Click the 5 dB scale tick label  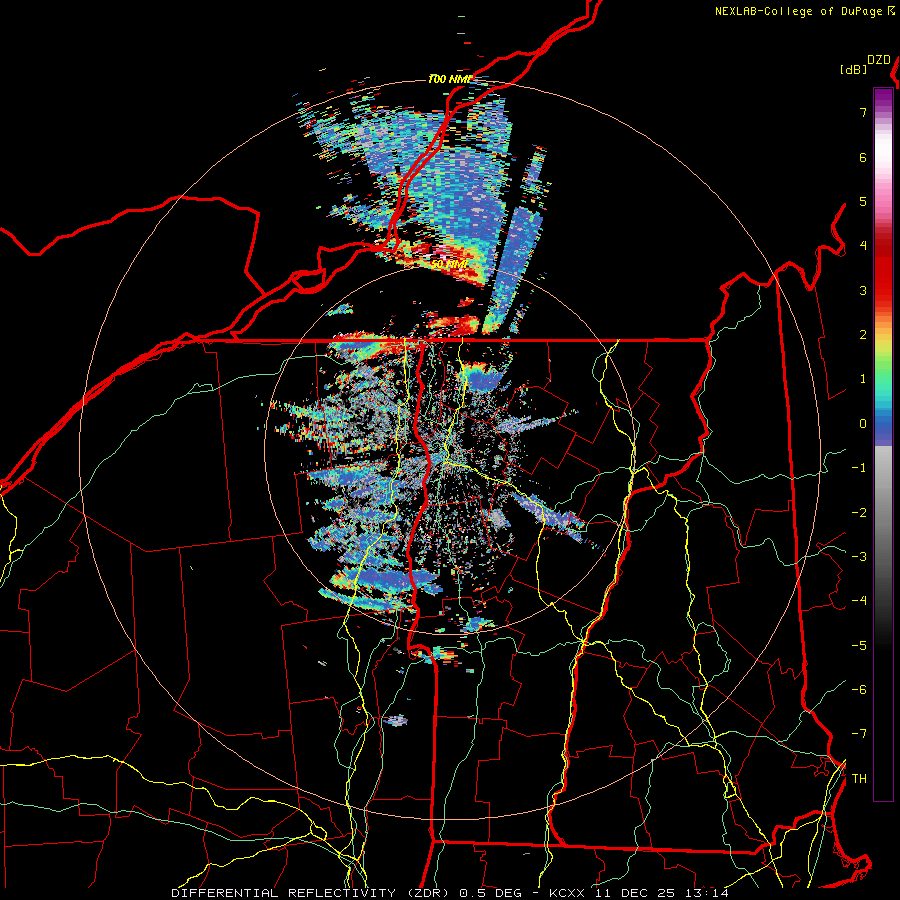coord(863,201)
